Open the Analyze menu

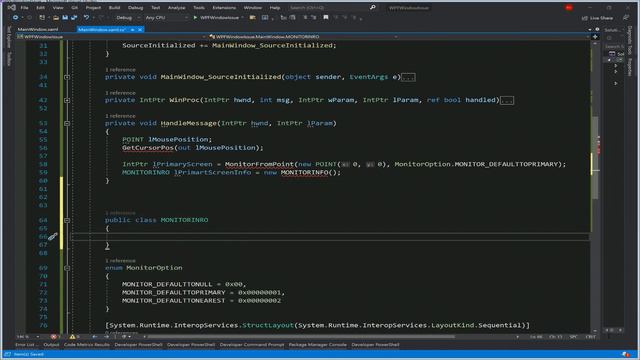(x=176, y=7)
